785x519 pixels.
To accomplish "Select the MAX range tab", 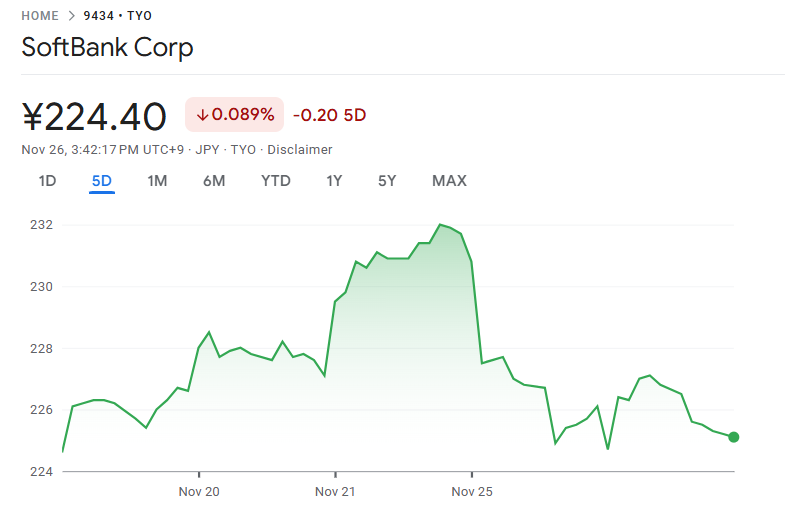I will 449,181.
